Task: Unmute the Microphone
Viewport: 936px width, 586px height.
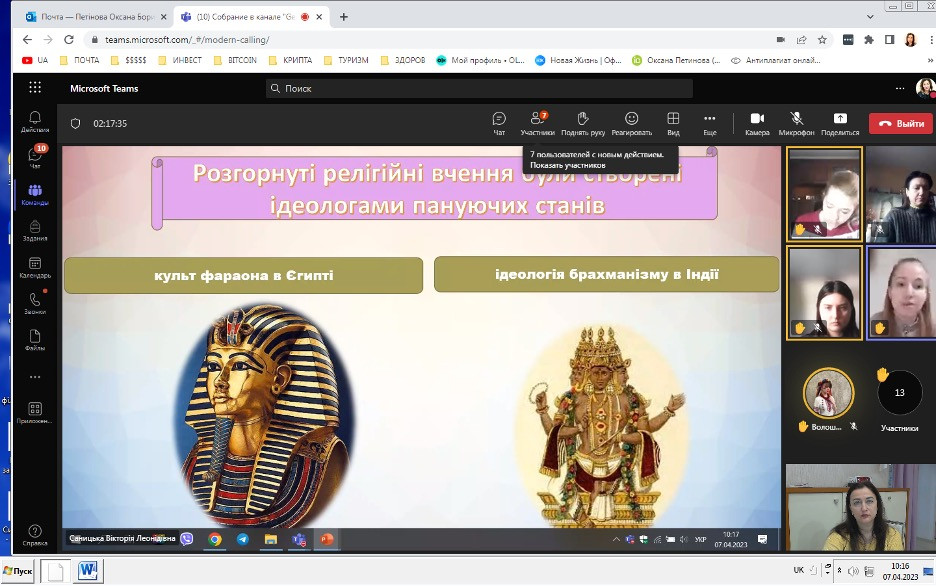Action: click(796, 124)
